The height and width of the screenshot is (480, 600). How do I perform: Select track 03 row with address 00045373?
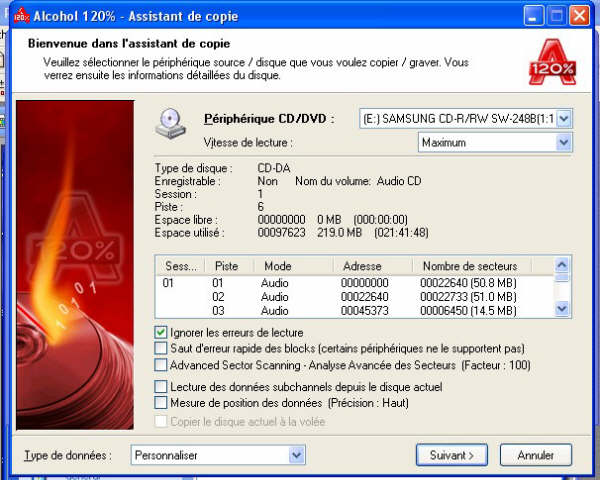point(355,310)
